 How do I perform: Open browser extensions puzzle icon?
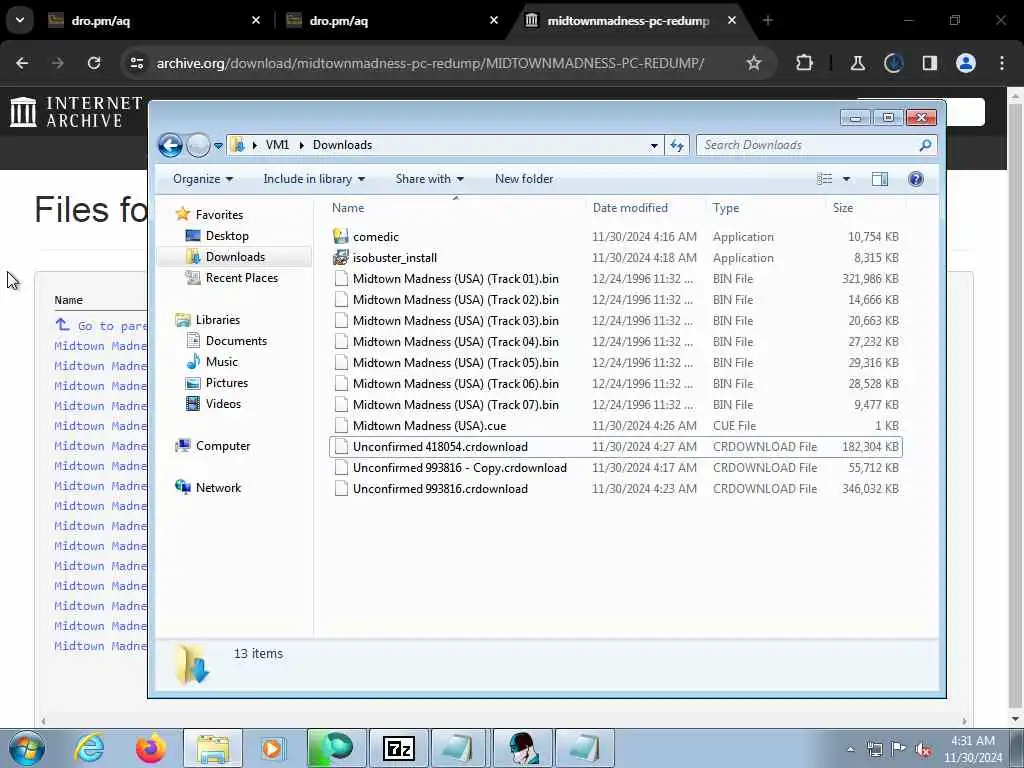pyautogui.click(x=805, y=63)
